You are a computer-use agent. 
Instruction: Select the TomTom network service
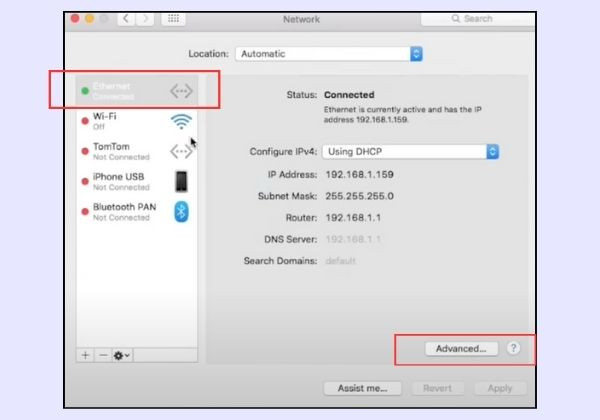click(137, 151)
